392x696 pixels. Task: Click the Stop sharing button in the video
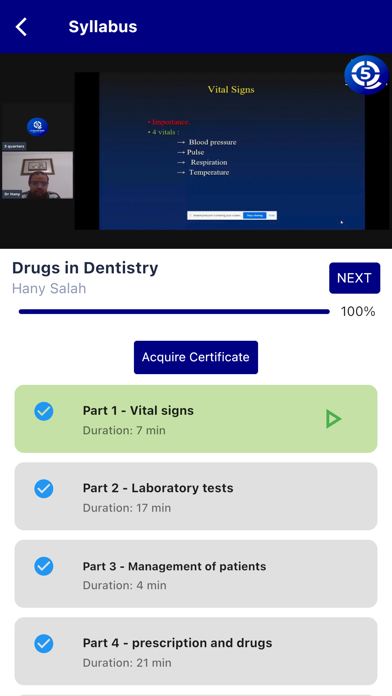pyautogui.click(x=254, y=215)
